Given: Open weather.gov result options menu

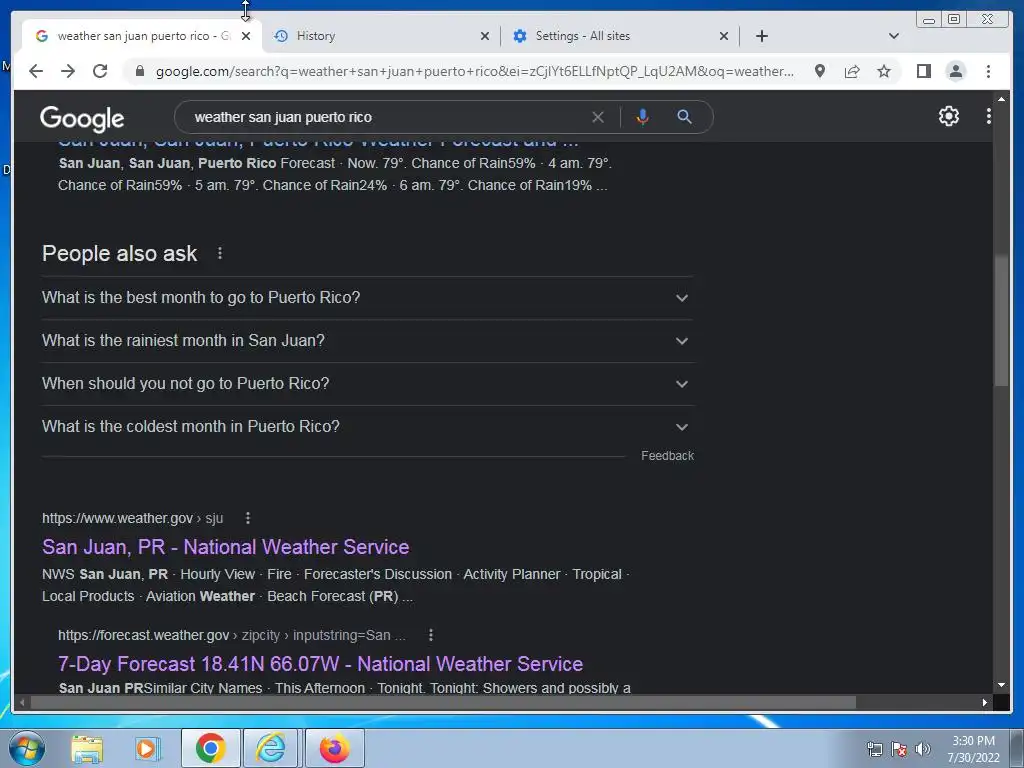Looking at the screenshot, I should (248, 518).
